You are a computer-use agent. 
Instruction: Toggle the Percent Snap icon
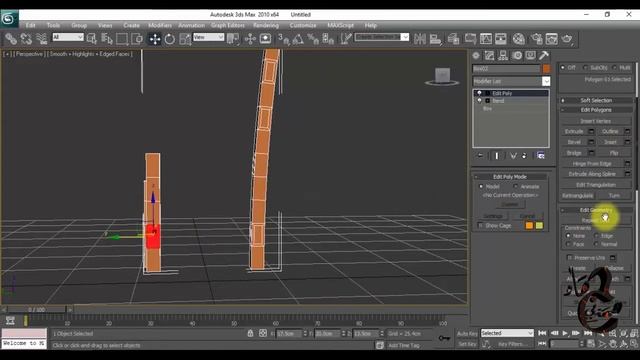pos(313,39)
